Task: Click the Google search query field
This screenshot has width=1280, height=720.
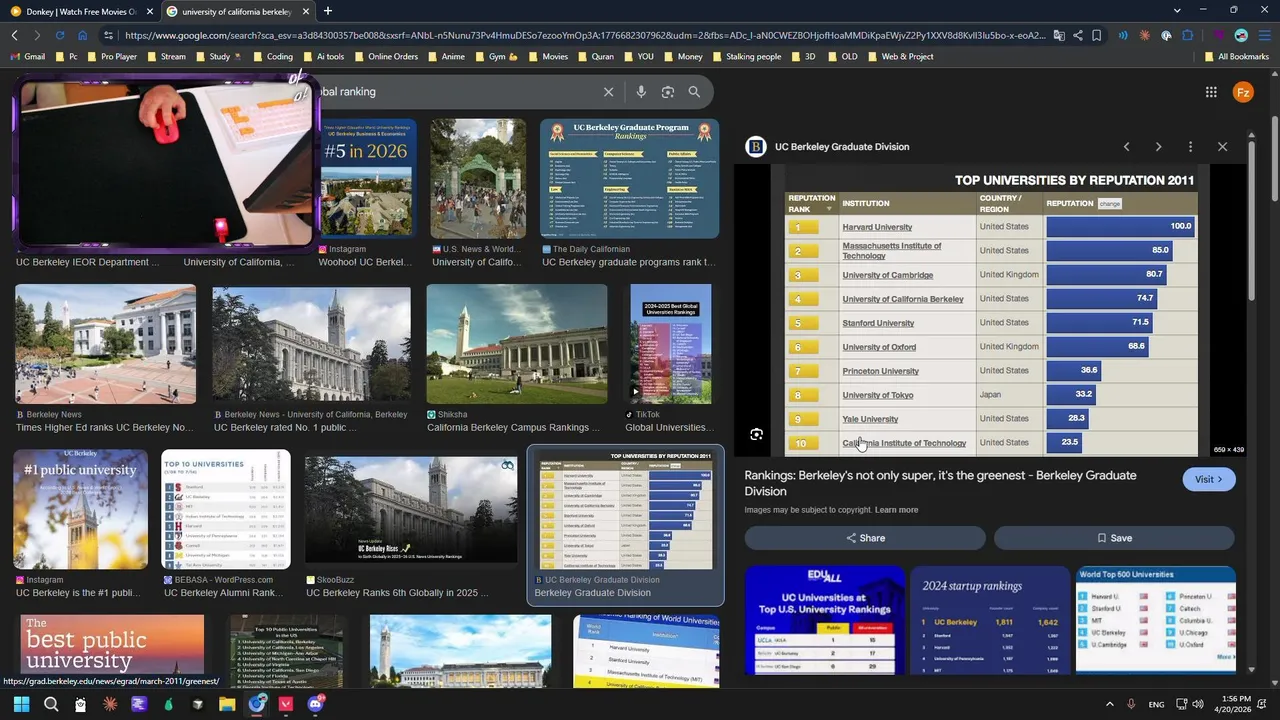Action: (455, 92)
